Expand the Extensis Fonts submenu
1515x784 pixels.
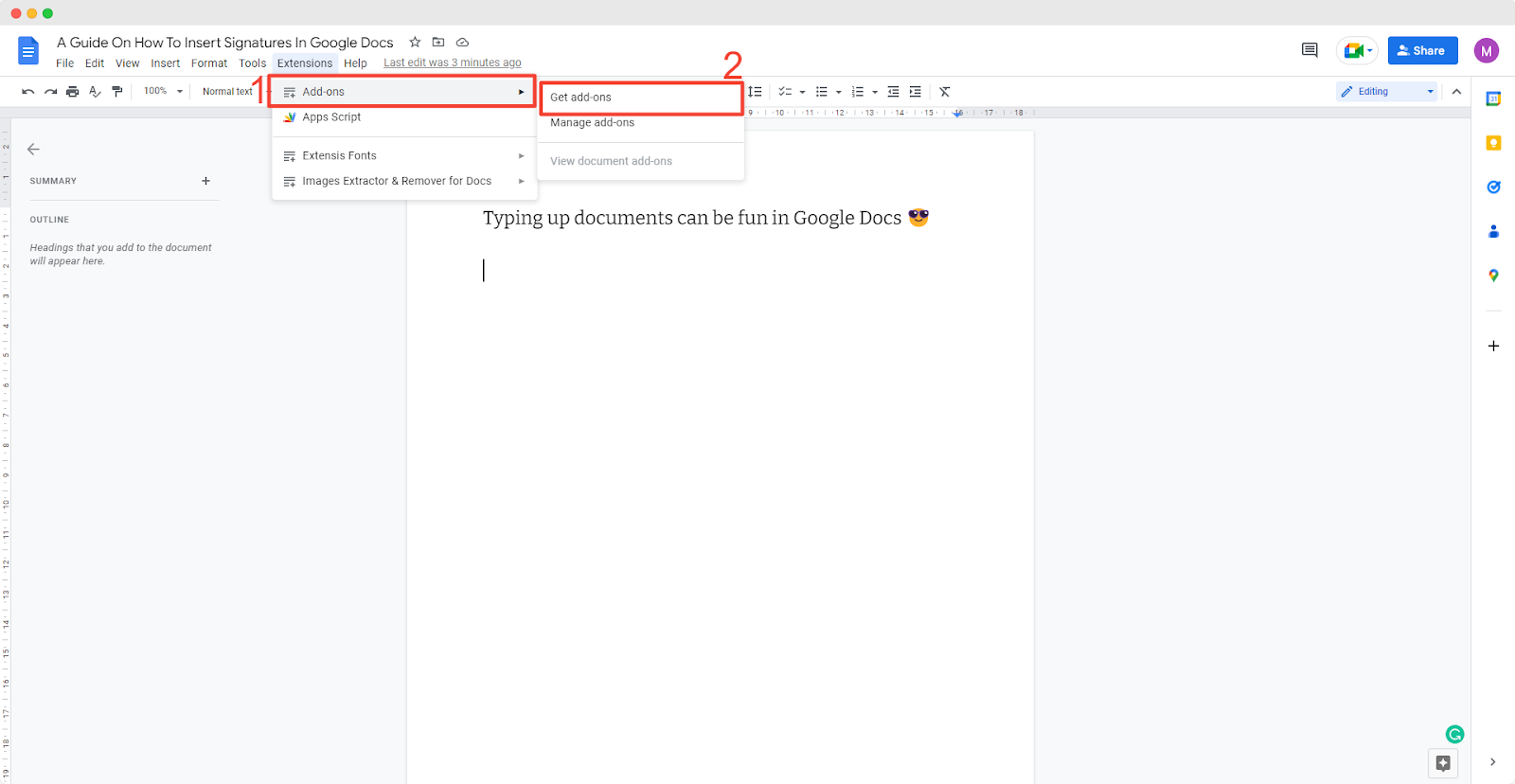404,155
